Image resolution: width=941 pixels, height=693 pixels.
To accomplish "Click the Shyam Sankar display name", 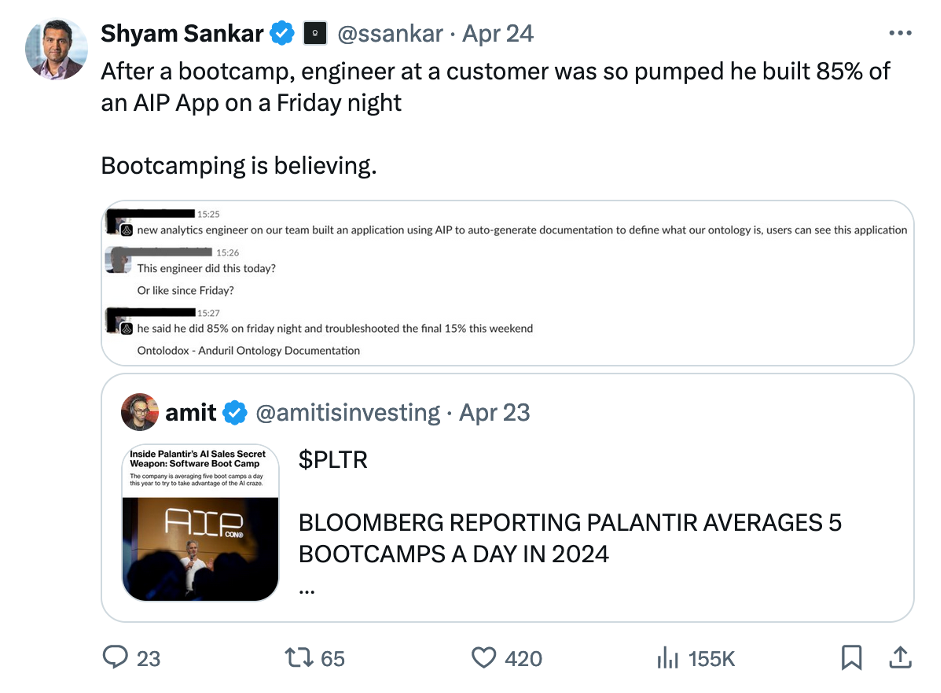I will click(x=182, y=33).
